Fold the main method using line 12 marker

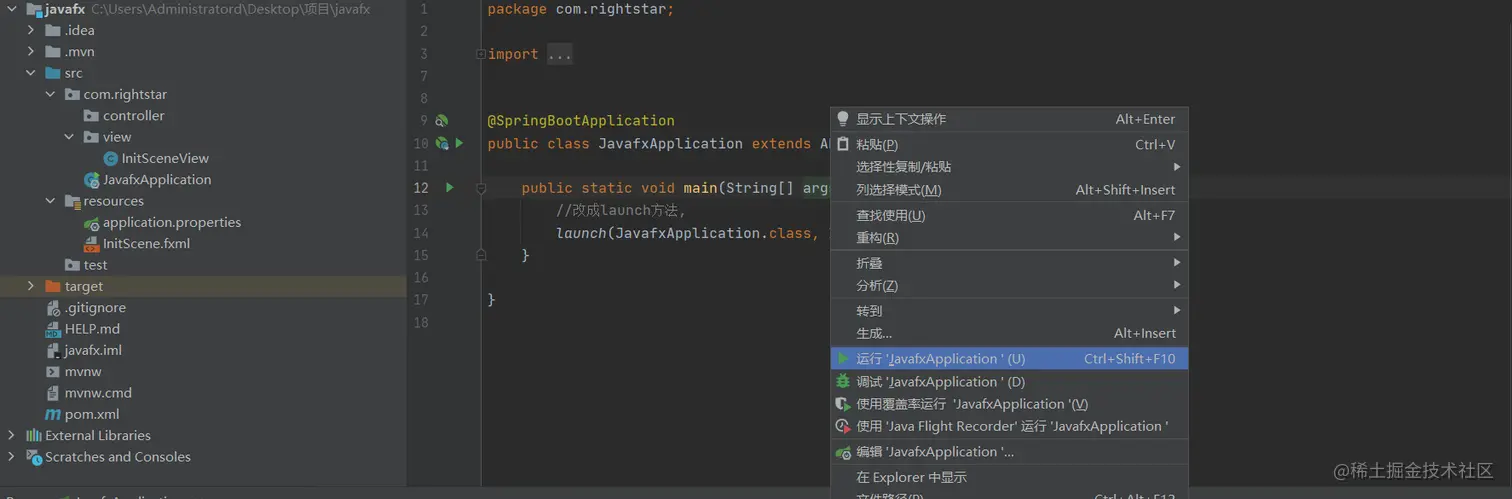coord(481,188)
